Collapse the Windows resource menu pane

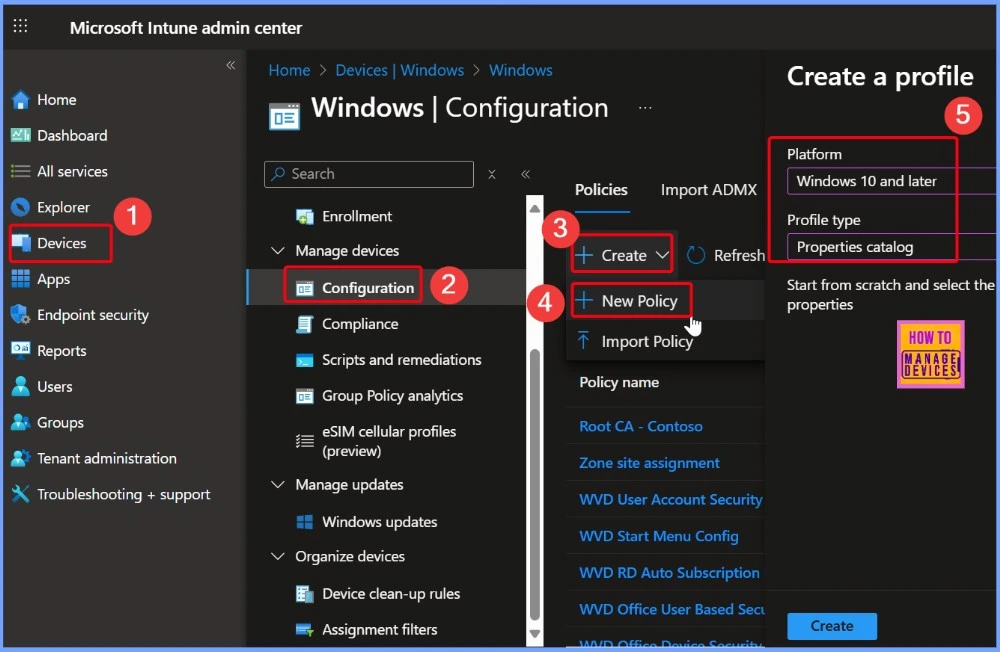click(x=526, y=174)
